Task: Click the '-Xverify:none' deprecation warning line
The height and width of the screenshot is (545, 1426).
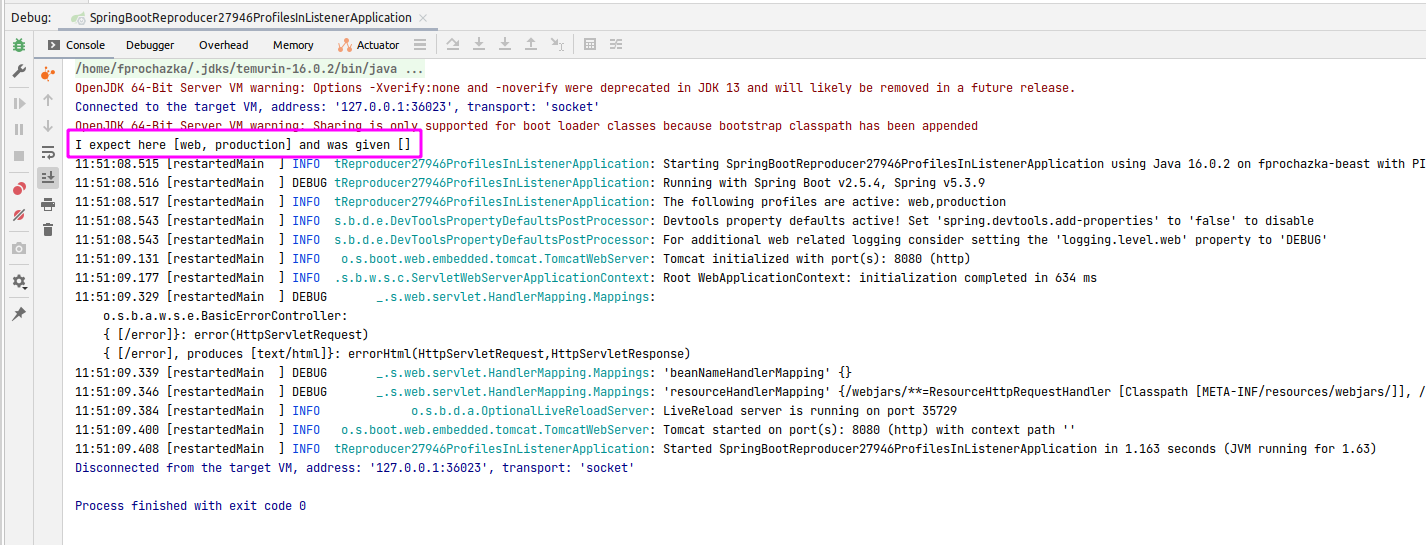Action: [575, 88]
